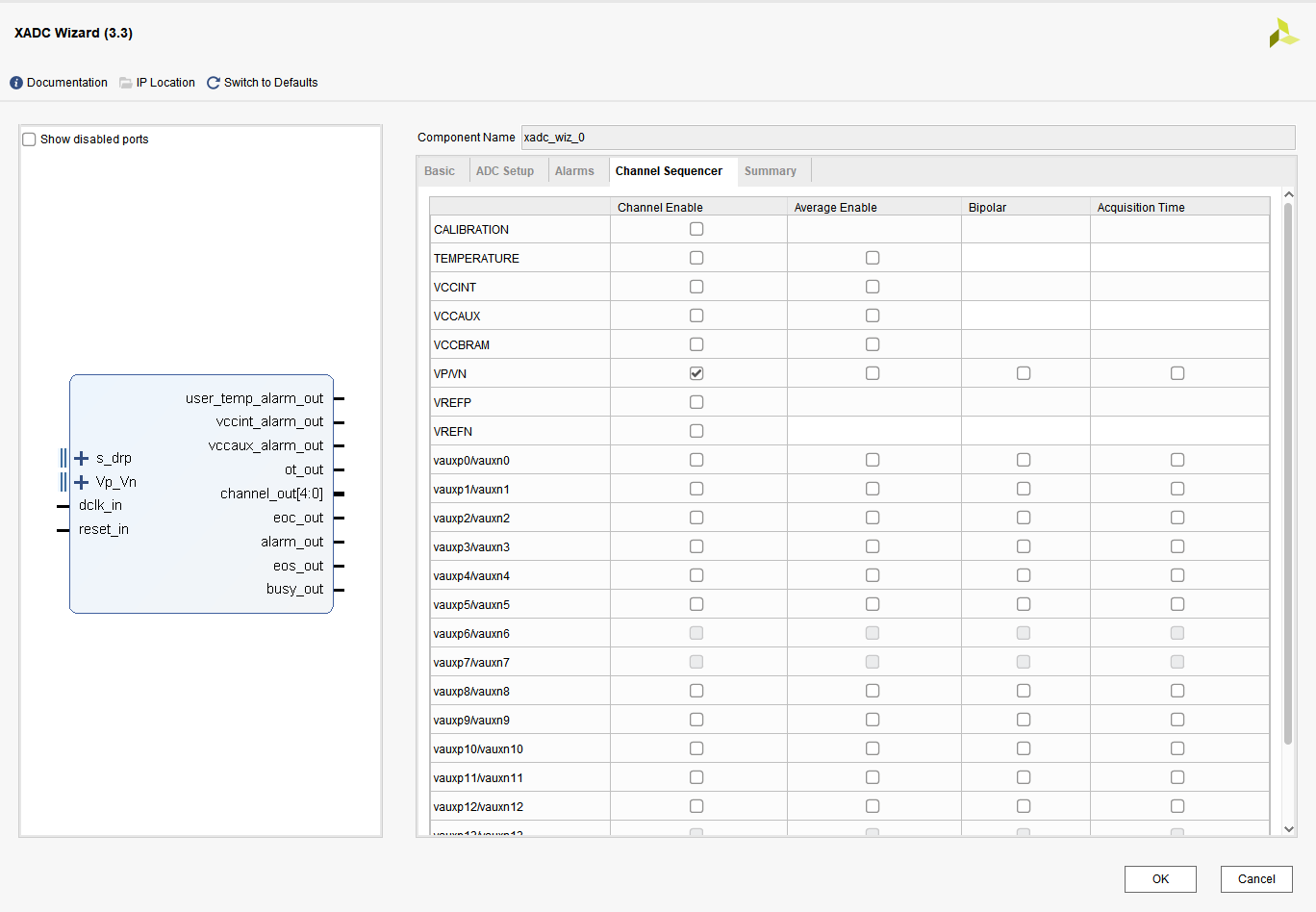Open the Documentation link

[67, 83]
